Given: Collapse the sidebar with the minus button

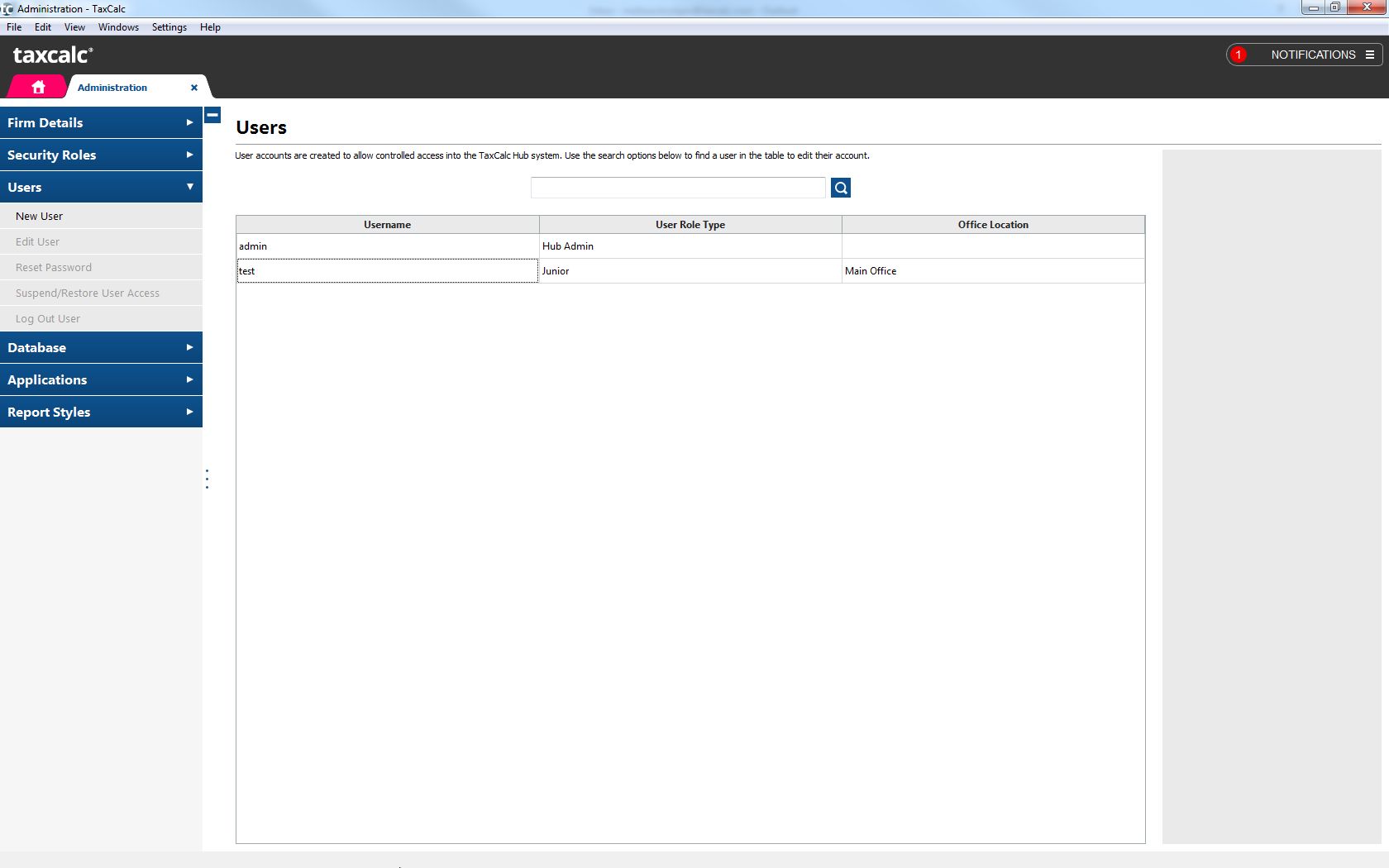Looking at the screenshot, I should point(212,115).
